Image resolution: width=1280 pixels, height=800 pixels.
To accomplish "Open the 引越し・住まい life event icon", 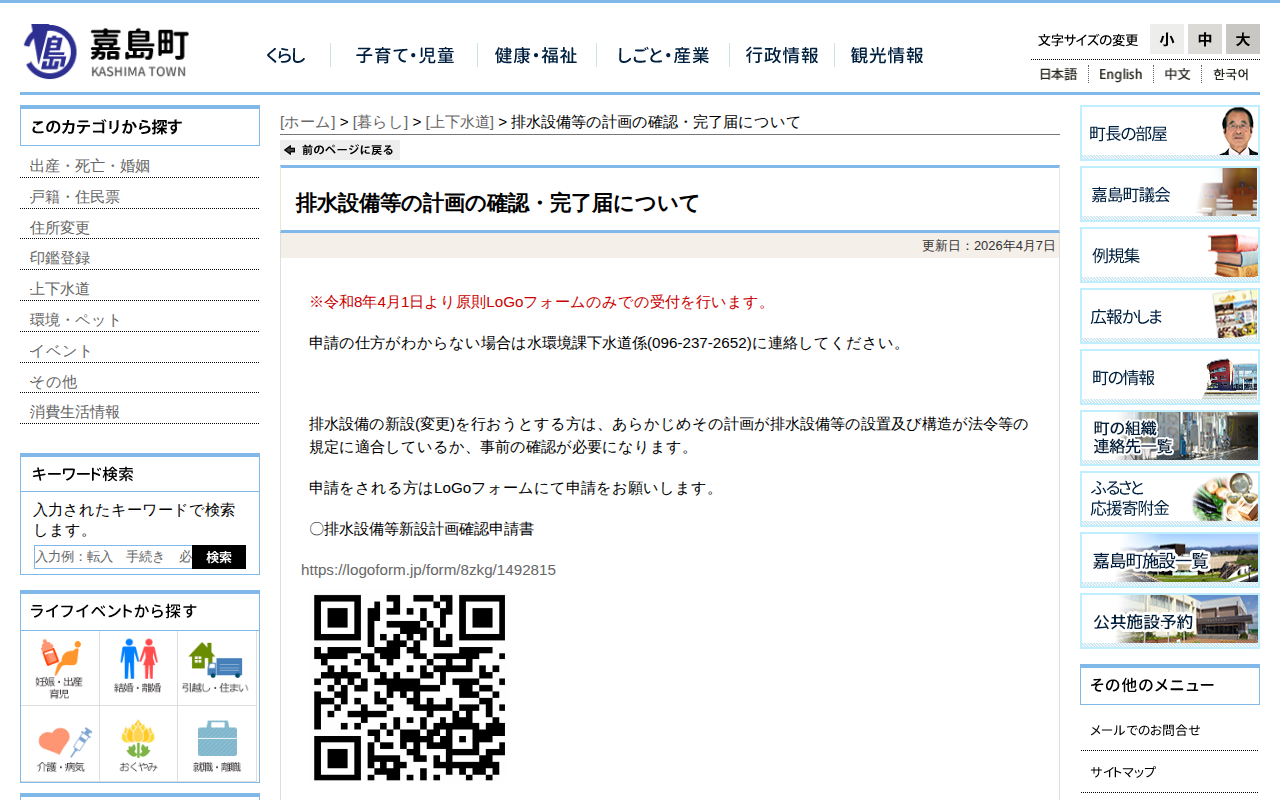I will click(x=216, y=668).
